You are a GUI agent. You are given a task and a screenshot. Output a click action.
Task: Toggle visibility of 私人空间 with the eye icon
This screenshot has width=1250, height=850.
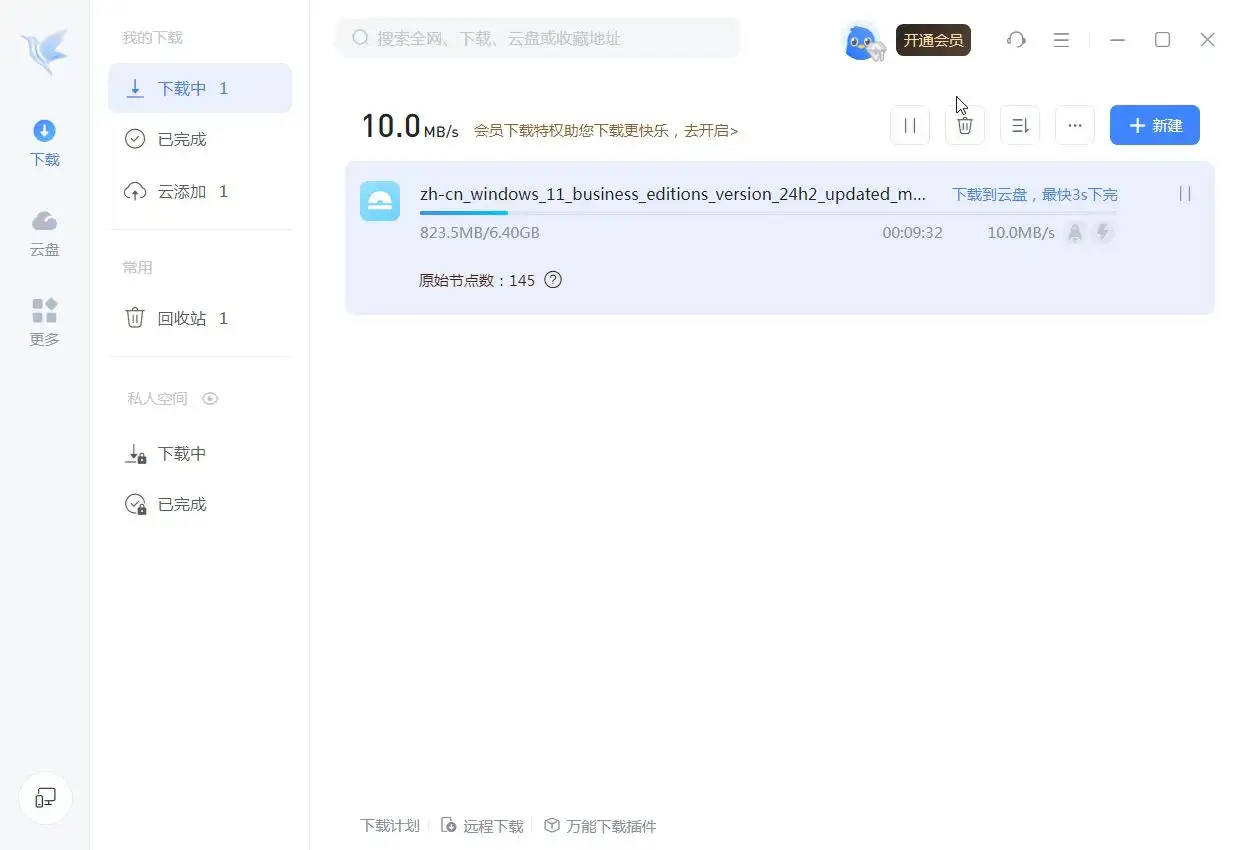point(210,398)
